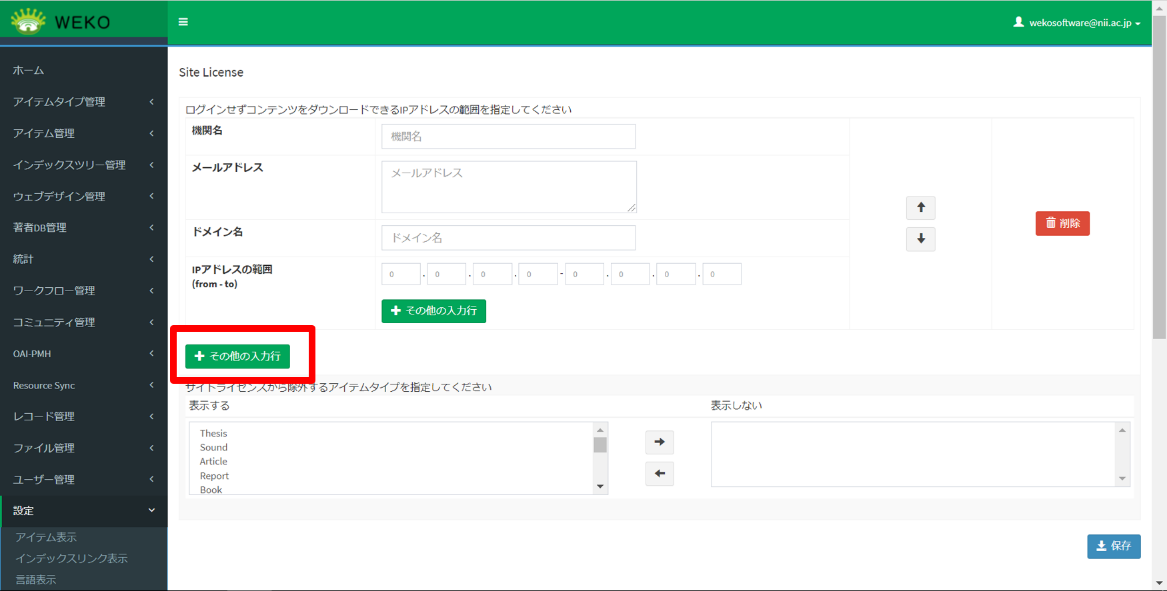Move the site license entry up

point(919,207)
